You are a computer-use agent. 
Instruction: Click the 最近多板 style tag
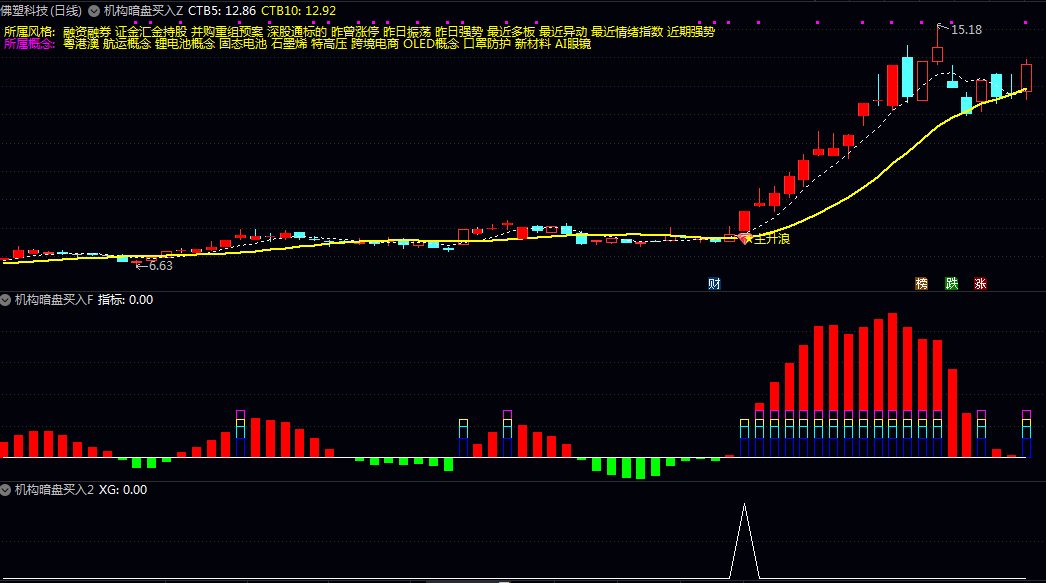(x=511, y=32)
